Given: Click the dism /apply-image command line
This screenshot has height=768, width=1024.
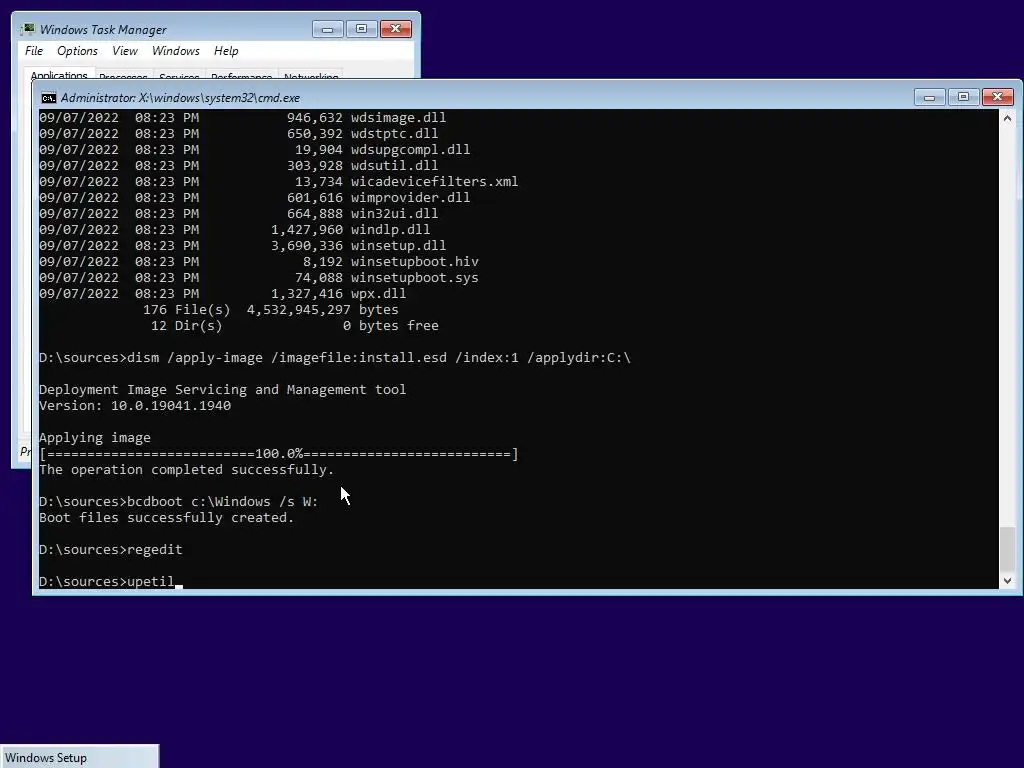Looking at the screenshot, I should pos(335,358).
